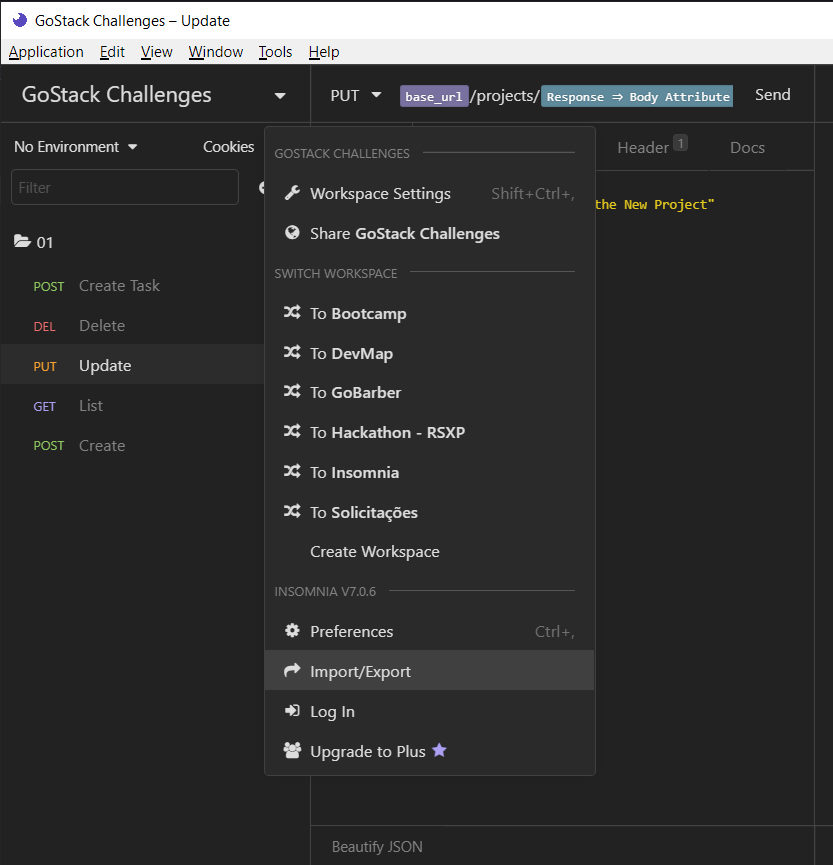833x865 pixels.
Task: Select Create Workspace
Action: tap(429, 552)
